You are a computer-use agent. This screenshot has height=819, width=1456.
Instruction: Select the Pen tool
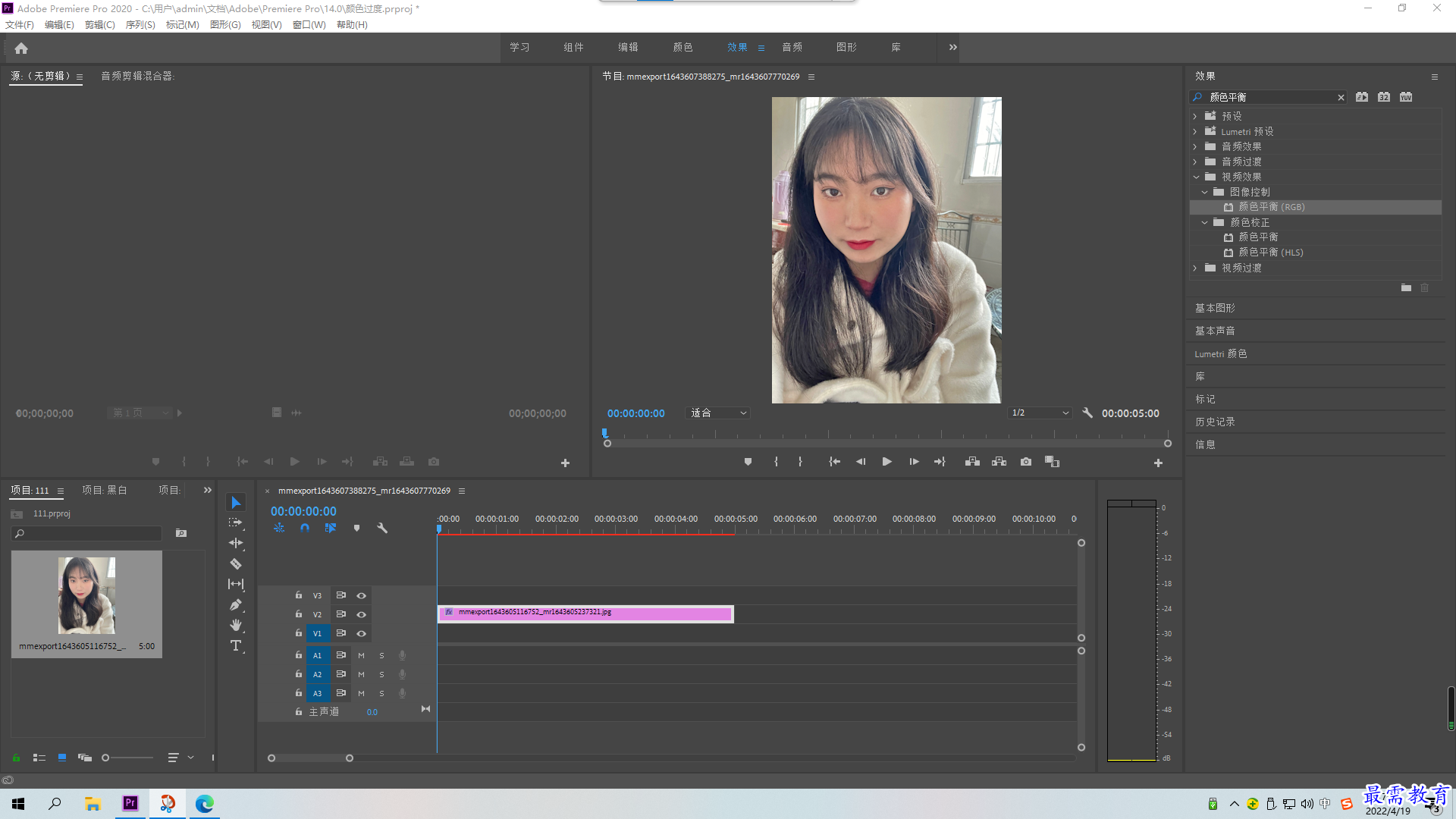(x=236, y=604)
